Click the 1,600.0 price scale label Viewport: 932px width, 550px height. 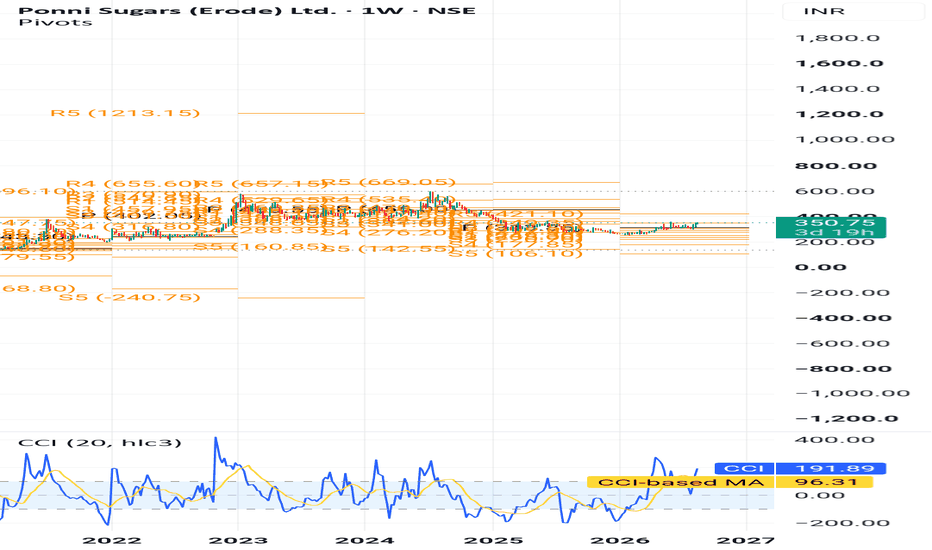point(839,64)
